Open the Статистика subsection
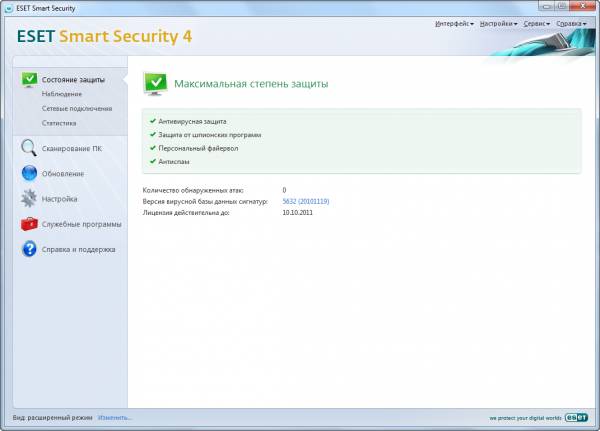The width and height of the screenshot is (600, 431). (x=59, y=123)
